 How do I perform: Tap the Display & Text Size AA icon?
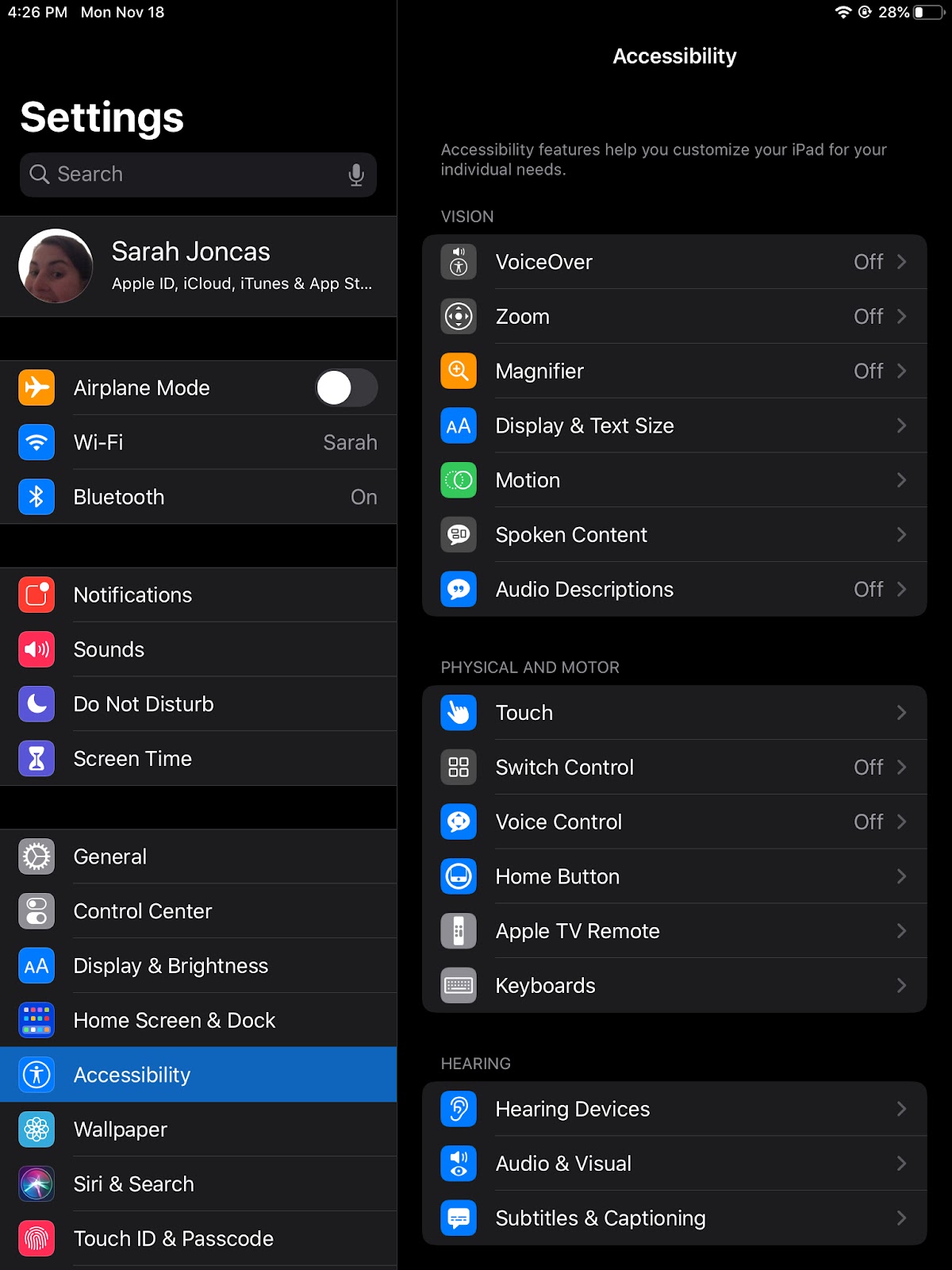point(459,425)
